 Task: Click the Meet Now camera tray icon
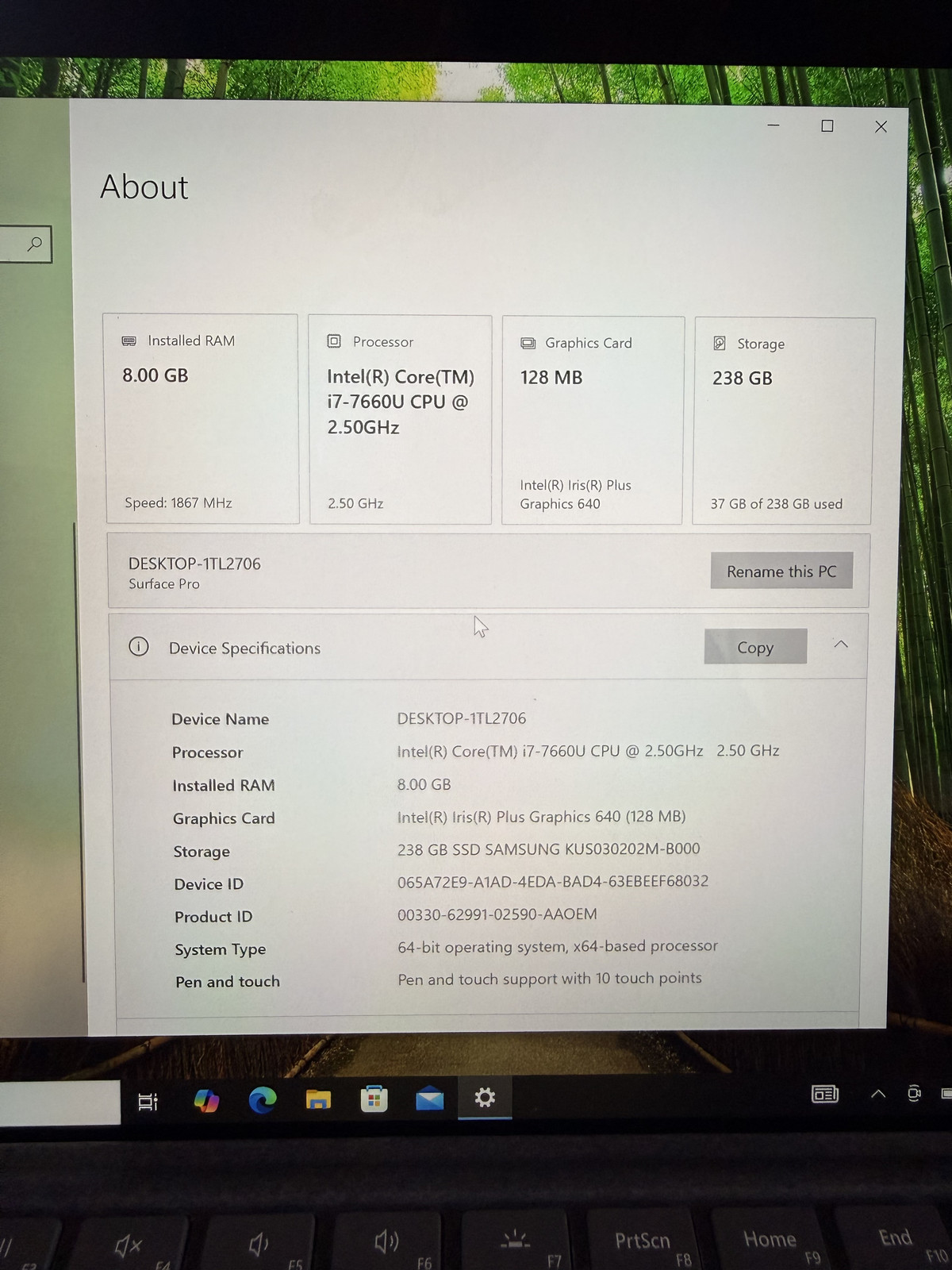[x=914, y=1094]
